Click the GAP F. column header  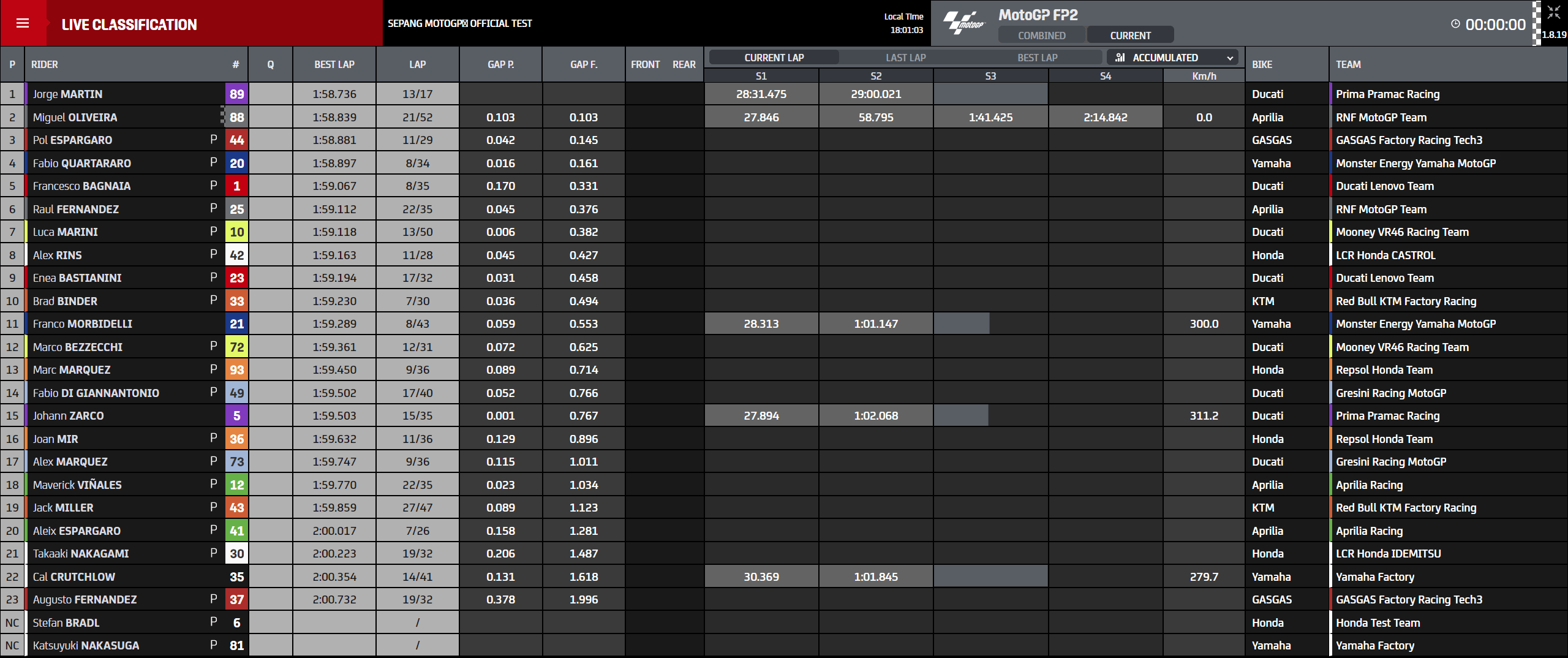coord(583,64)
